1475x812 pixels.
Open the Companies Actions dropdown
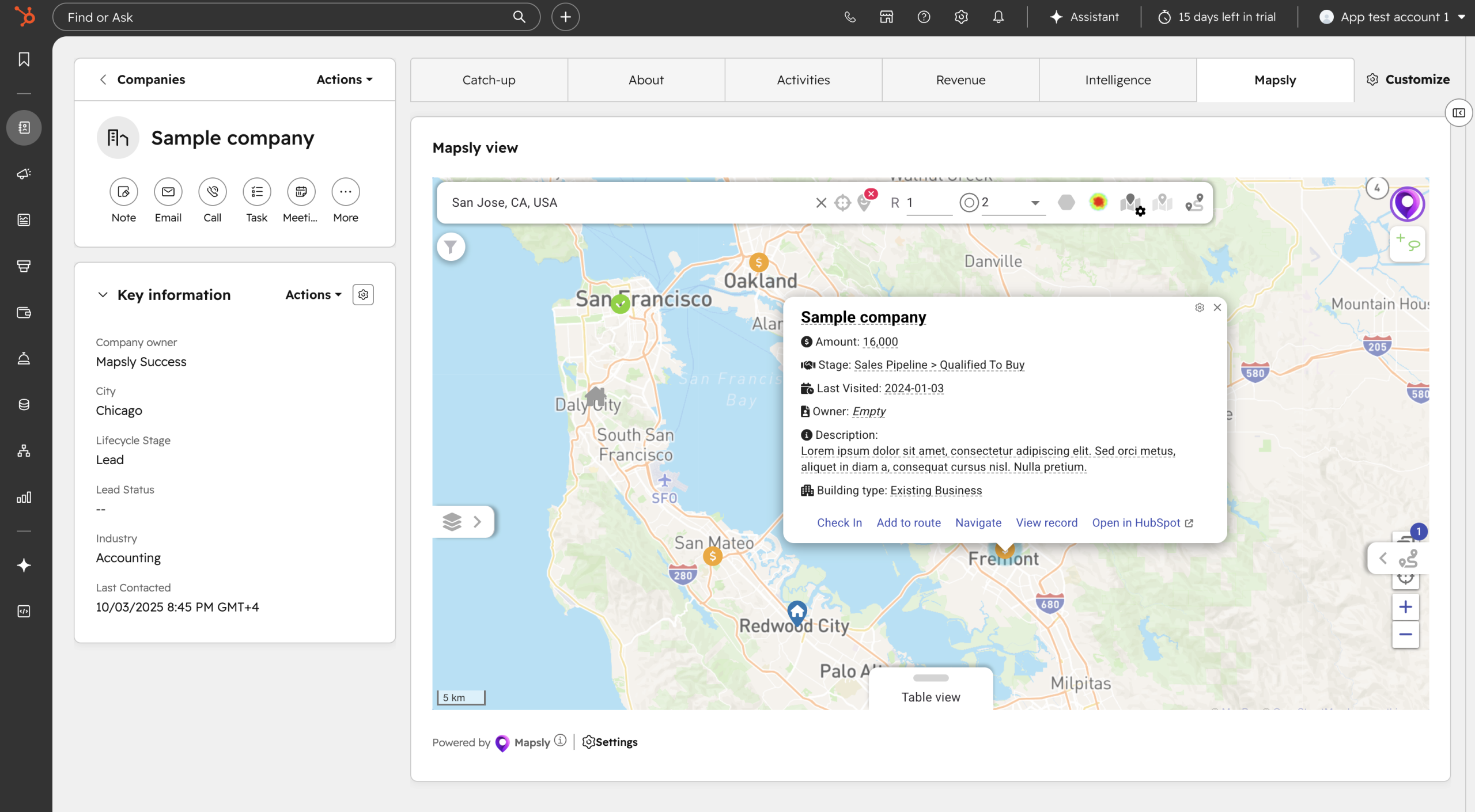[x=345, y=79]
